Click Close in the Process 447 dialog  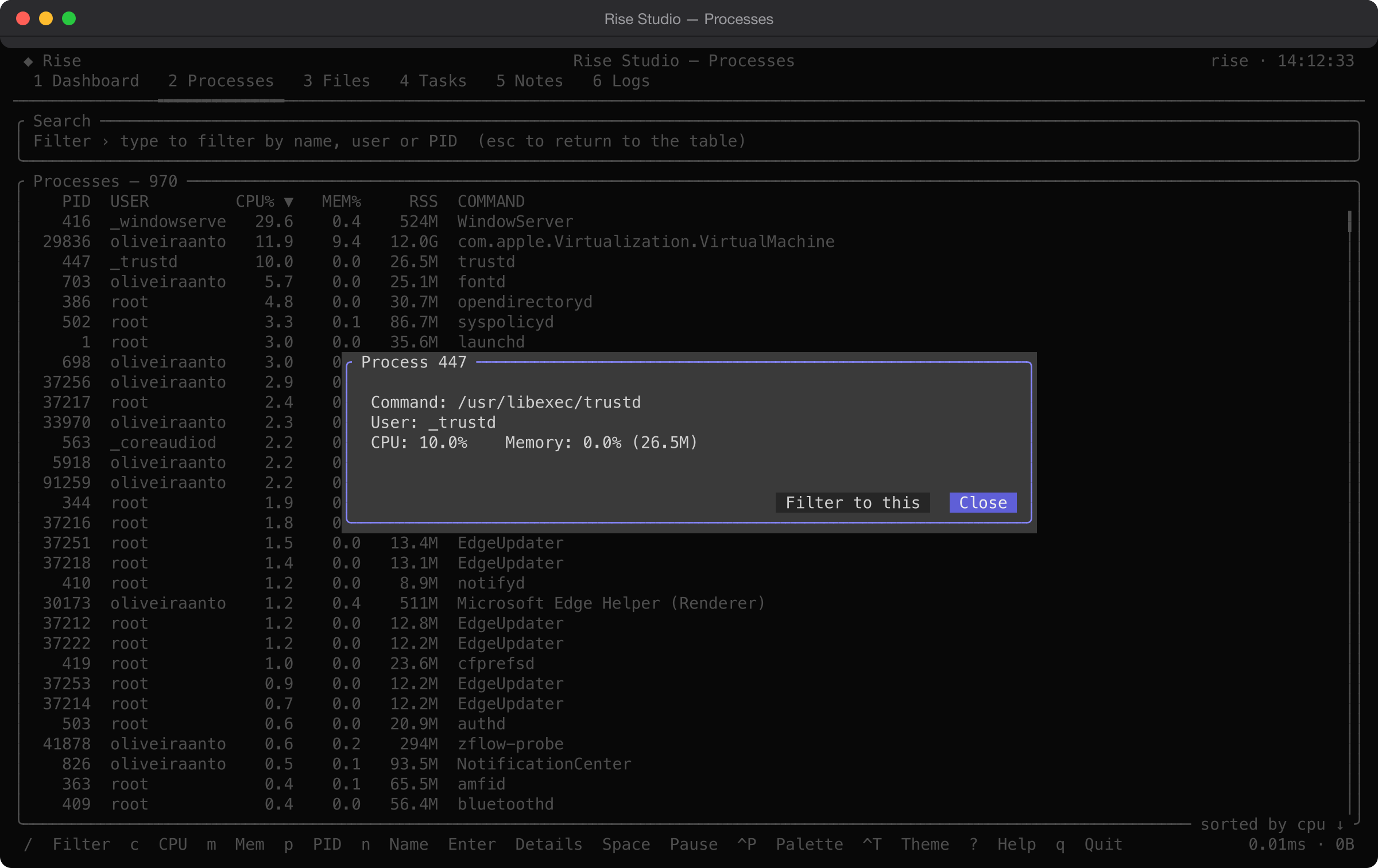[x=983, y=503]
